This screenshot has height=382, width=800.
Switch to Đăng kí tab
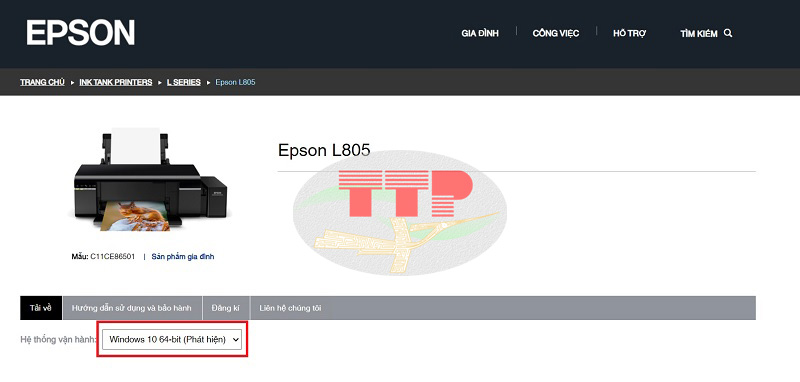tap(226, 308)
